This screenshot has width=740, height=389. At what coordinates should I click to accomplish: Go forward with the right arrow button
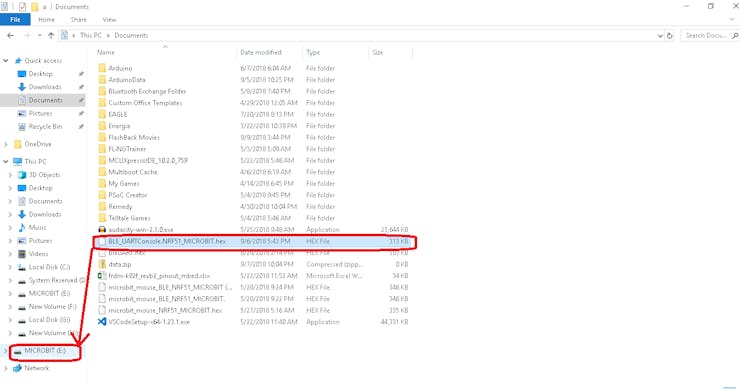click(26, 35)
